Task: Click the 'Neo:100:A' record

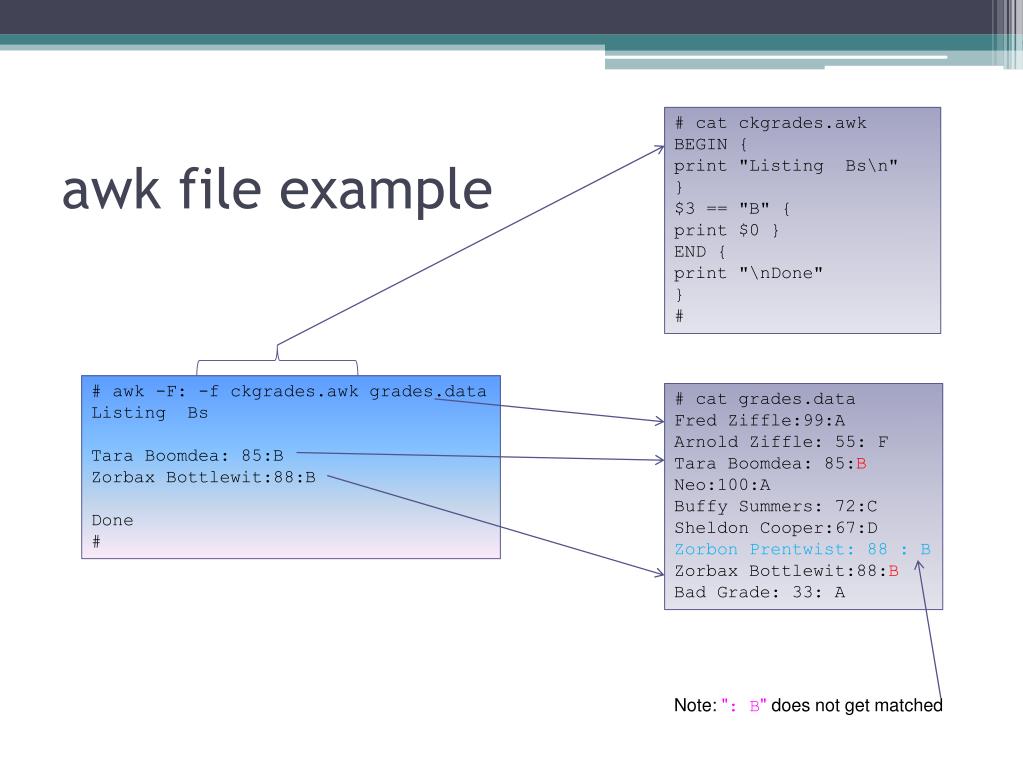Action: click(722, 485)
